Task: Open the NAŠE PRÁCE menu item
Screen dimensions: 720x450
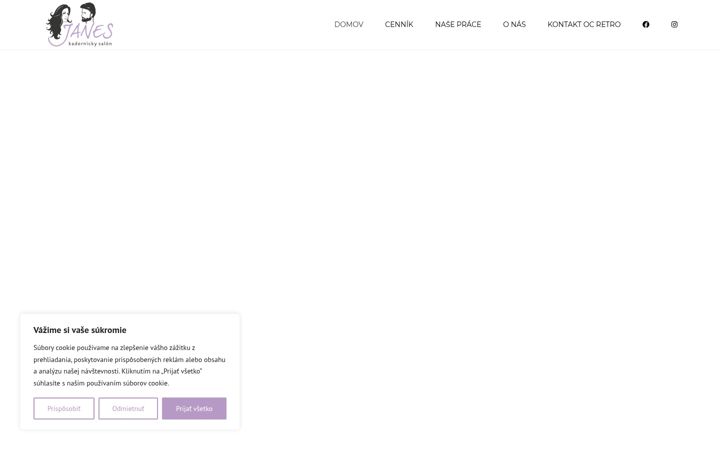Action: pos(458,24)
